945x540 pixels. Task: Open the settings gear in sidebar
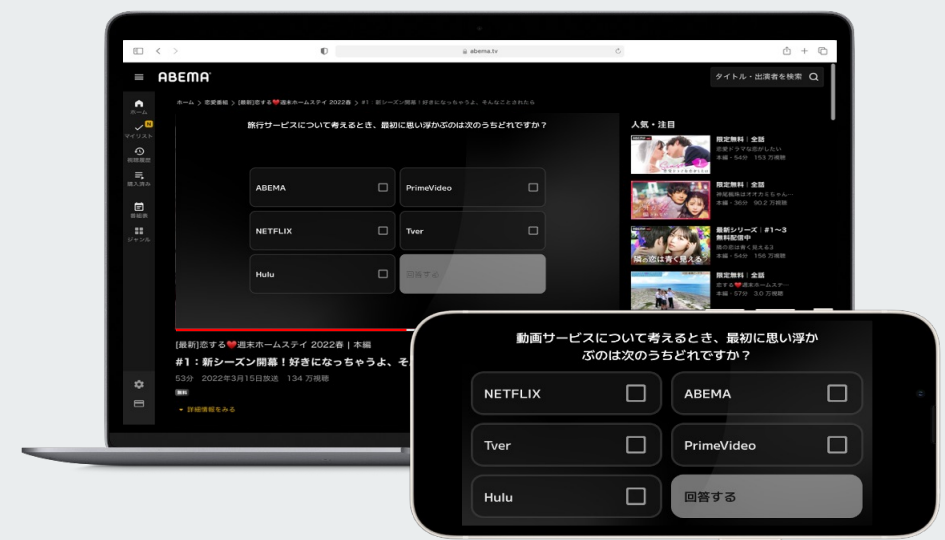click(139, 385)
